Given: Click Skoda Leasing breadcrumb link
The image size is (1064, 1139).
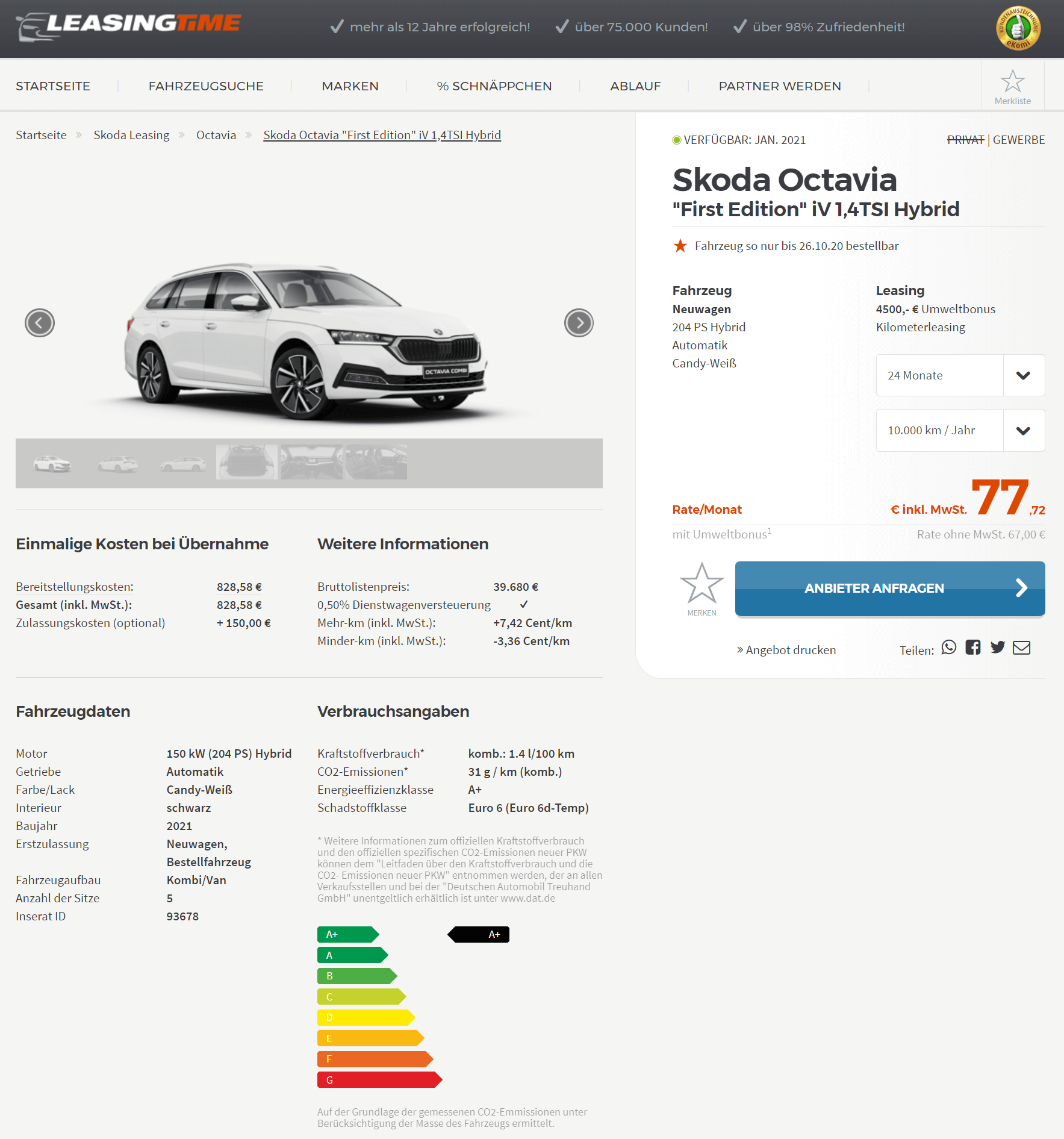Looking at the screenshot, I should [x=131, y=135].
